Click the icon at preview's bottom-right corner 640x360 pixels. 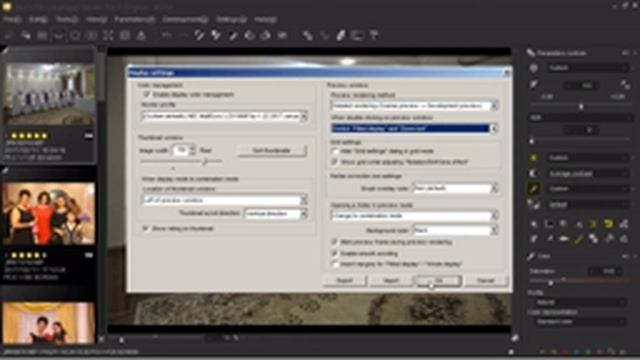tap(515, 338)
